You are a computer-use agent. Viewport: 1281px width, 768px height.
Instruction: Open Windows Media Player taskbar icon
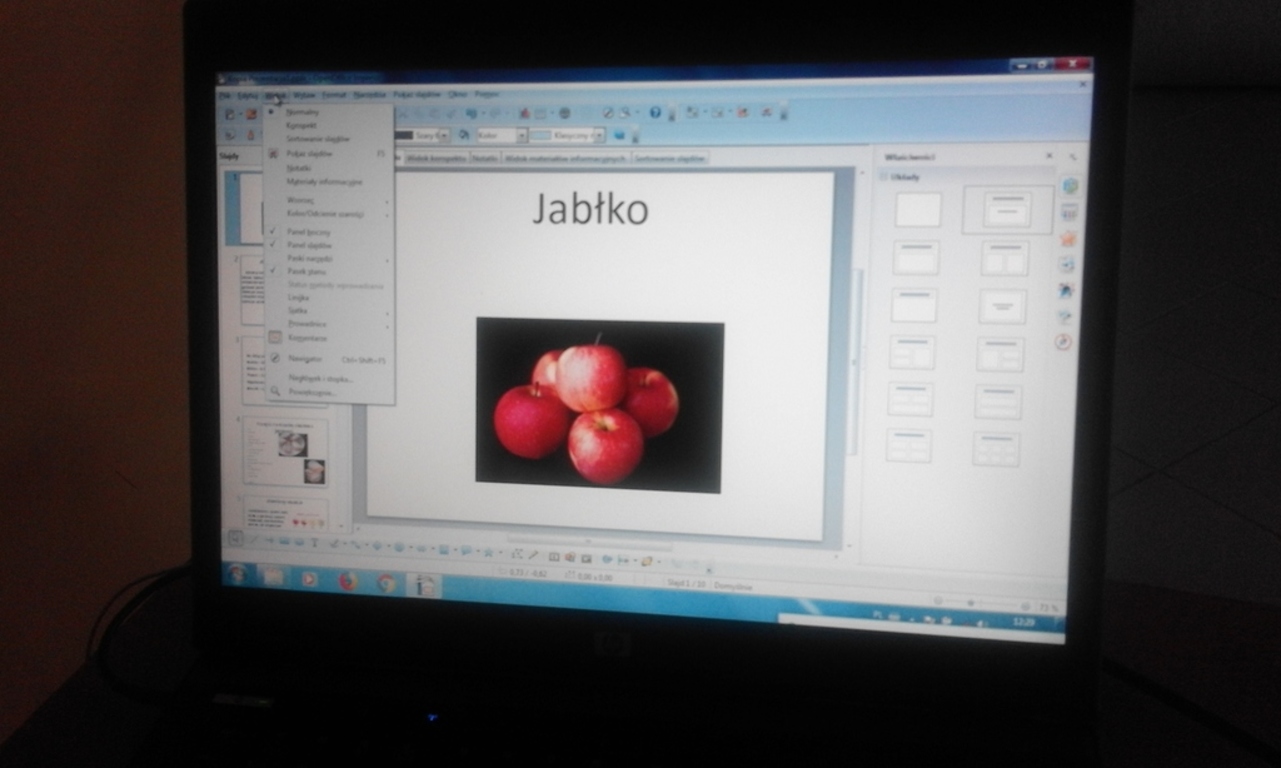pyautogui.click(x=309, y=578)
